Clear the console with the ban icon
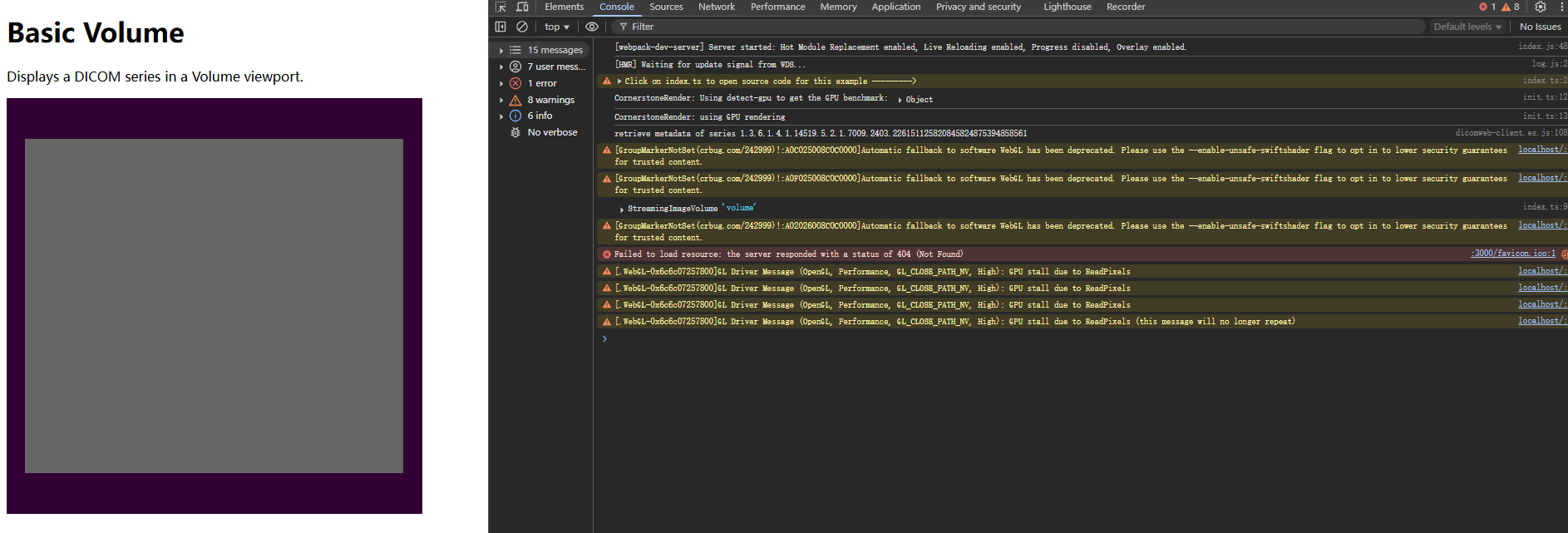The image size is (1568, 533). click(x=522, y=27)
